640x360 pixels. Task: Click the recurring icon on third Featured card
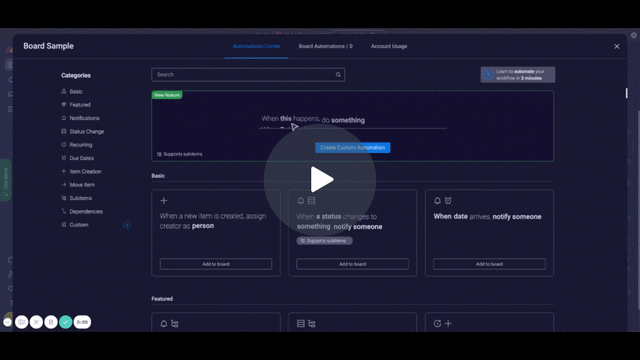point(438,324)
